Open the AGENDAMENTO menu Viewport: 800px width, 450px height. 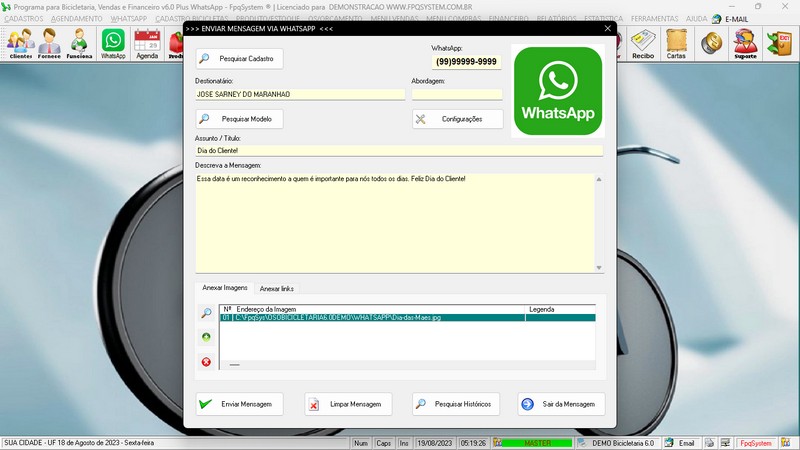click(77, 19)
